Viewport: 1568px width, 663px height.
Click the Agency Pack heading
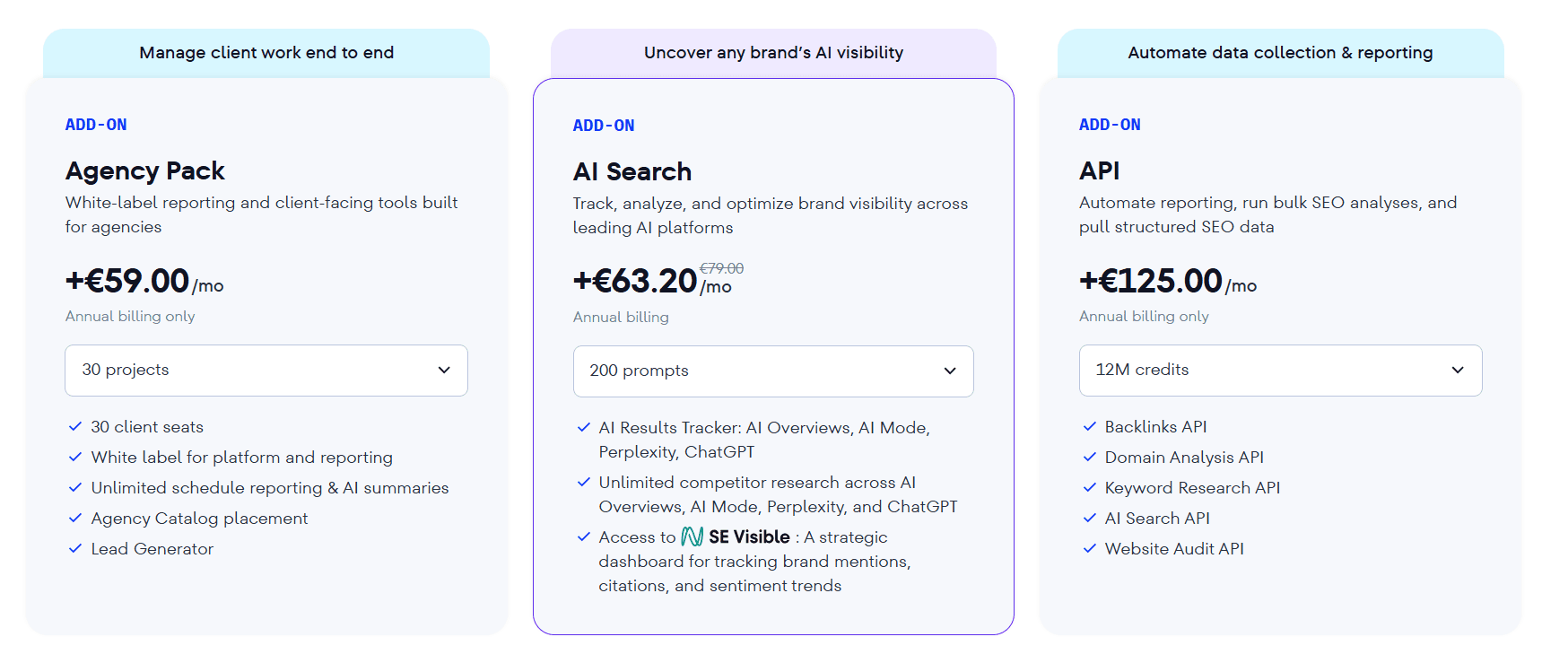[145, 170]
